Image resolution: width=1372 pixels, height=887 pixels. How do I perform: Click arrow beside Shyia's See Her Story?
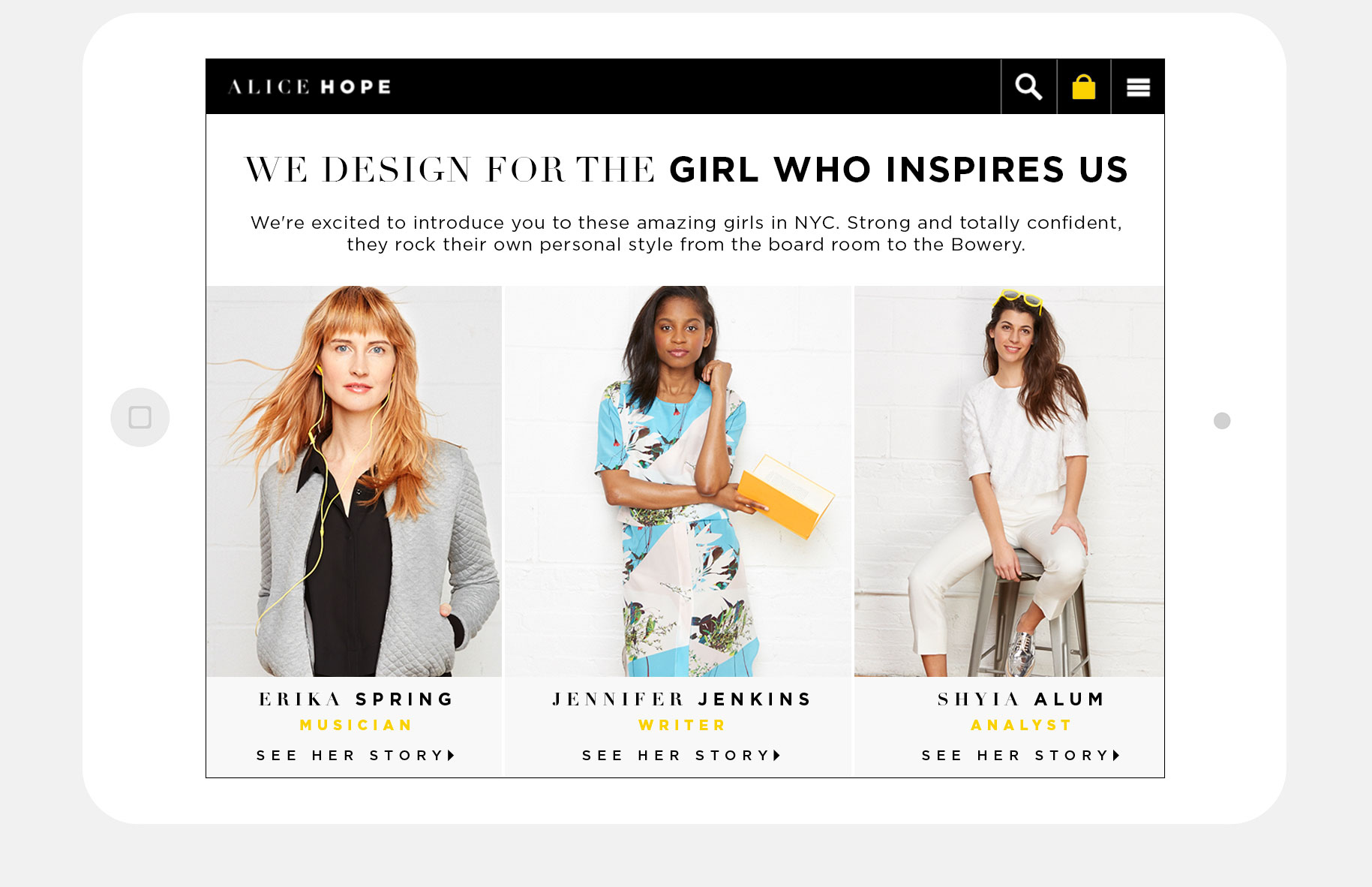click(x=1116, y=756)
